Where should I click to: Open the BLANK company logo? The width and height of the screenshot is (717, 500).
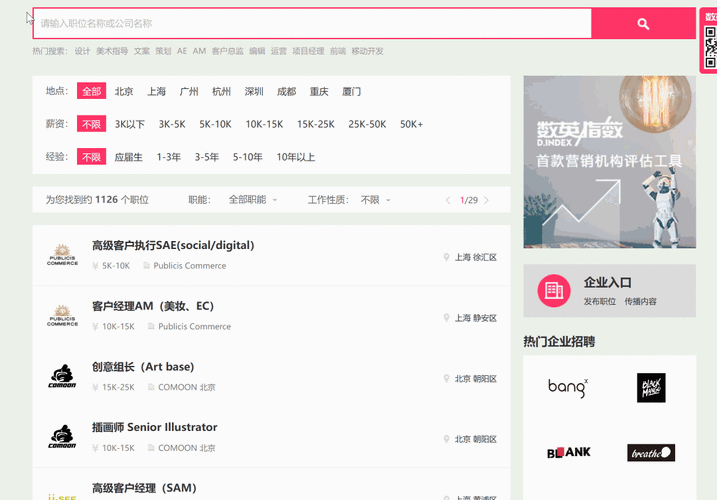click(568, 452)
